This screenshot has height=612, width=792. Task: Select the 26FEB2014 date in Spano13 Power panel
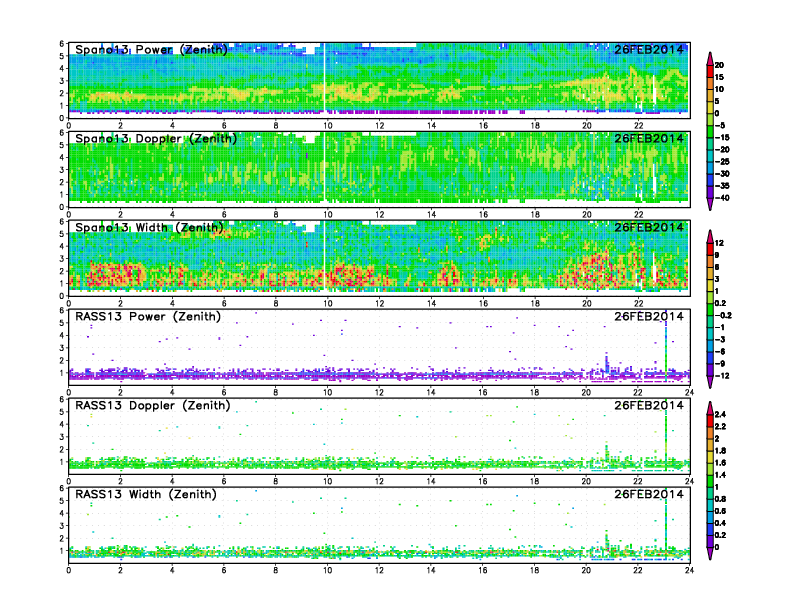649,49
